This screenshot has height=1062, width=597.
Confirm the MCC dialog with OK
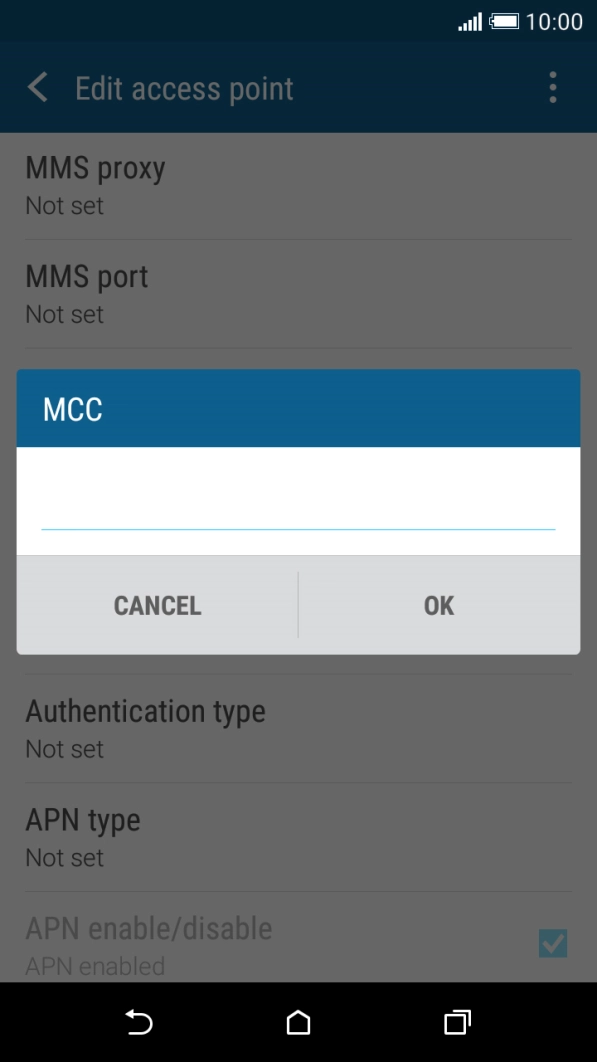(439, 605)
